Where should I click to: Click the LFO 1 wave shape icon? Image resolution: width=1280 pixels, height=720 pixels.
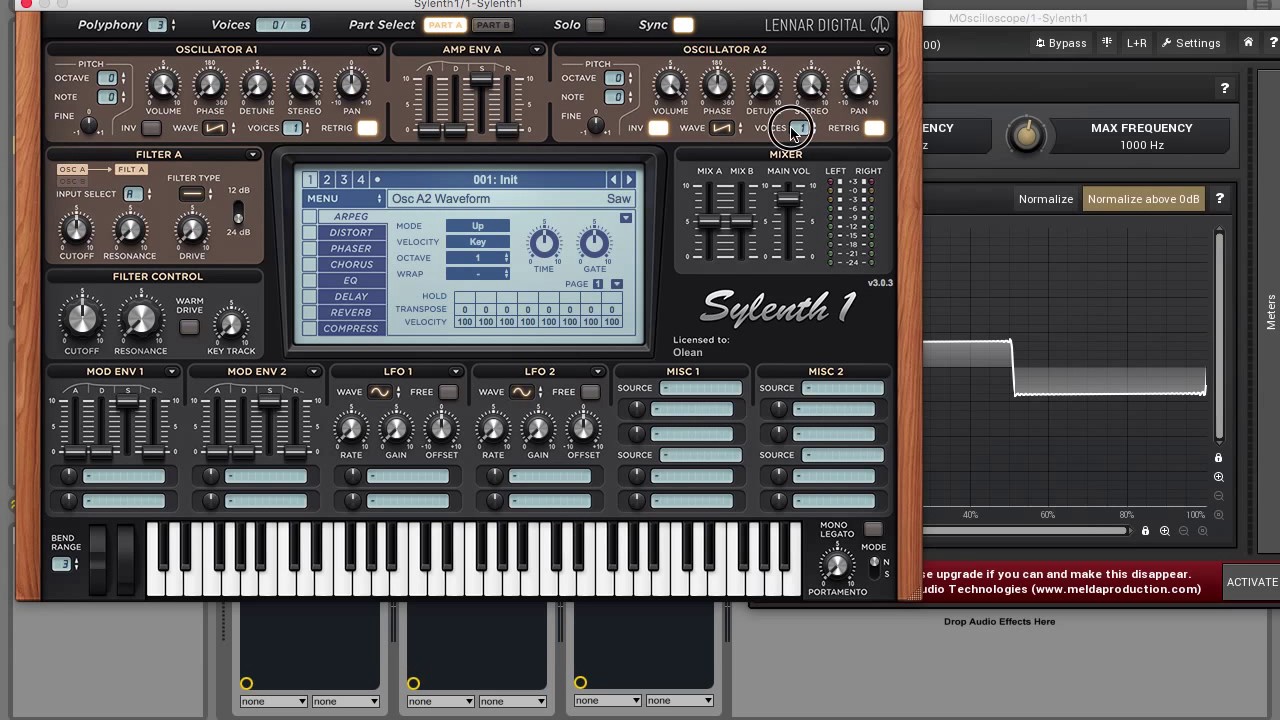click(x=379, y=392)
